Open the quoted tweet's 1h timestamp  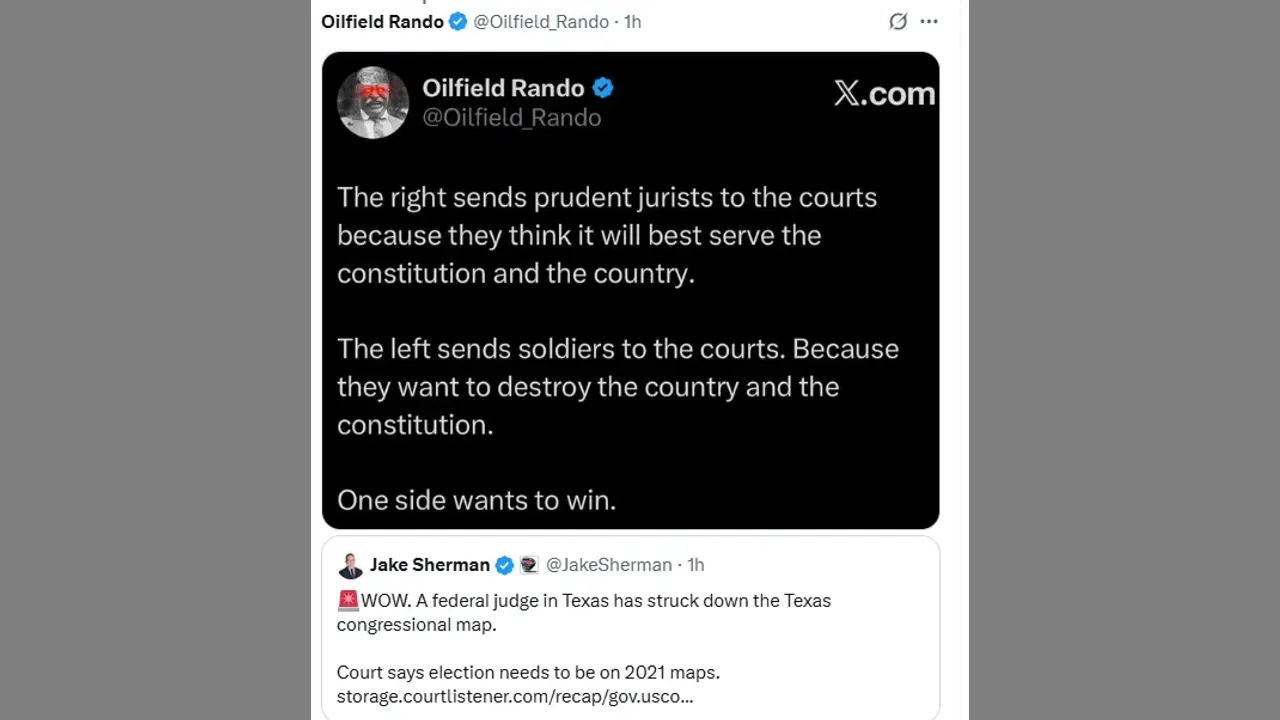[x=695, y=565]
